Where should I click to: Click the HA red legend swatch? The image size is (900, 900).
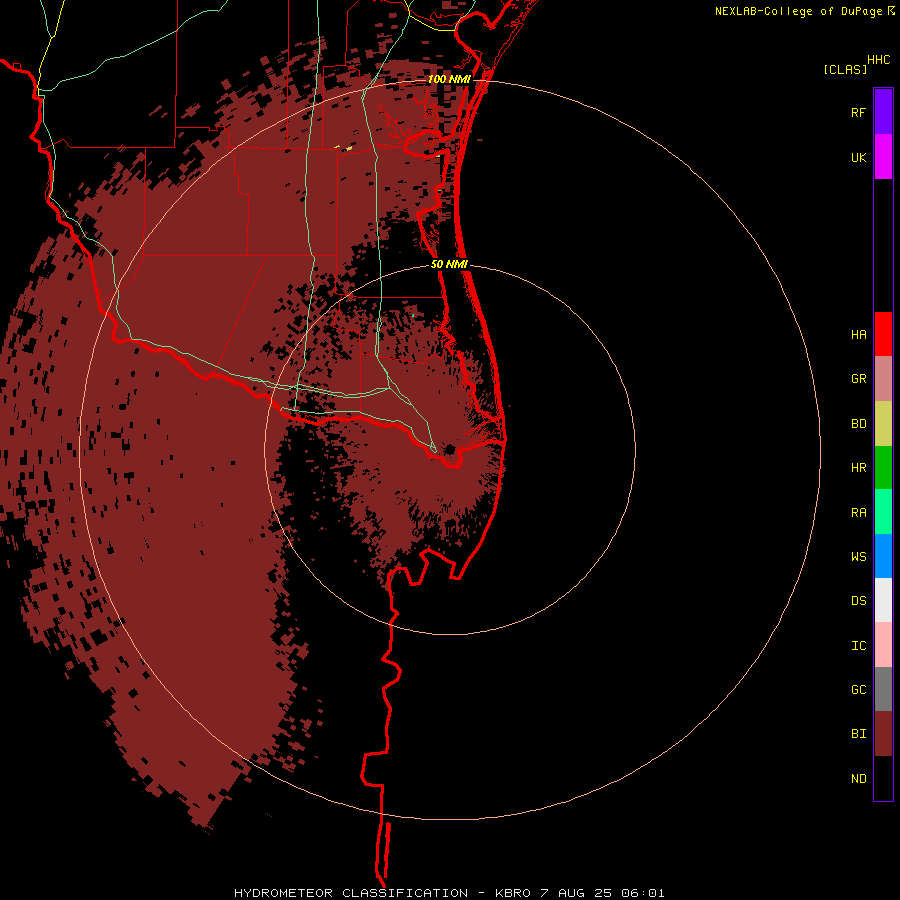[883, 334]
